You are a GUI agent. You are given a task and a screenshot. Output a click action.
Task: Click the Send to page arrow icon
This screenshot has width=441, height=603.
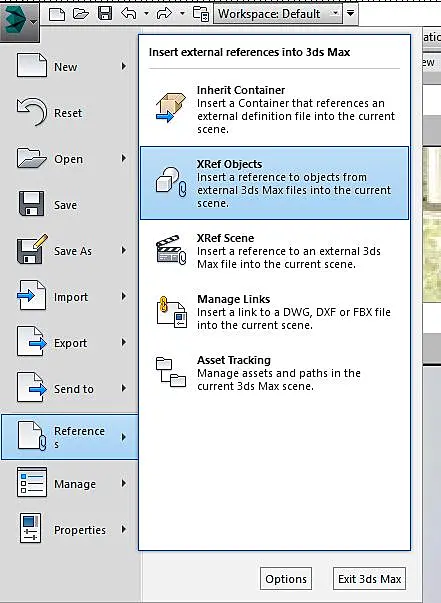click(x=32, y=387)
